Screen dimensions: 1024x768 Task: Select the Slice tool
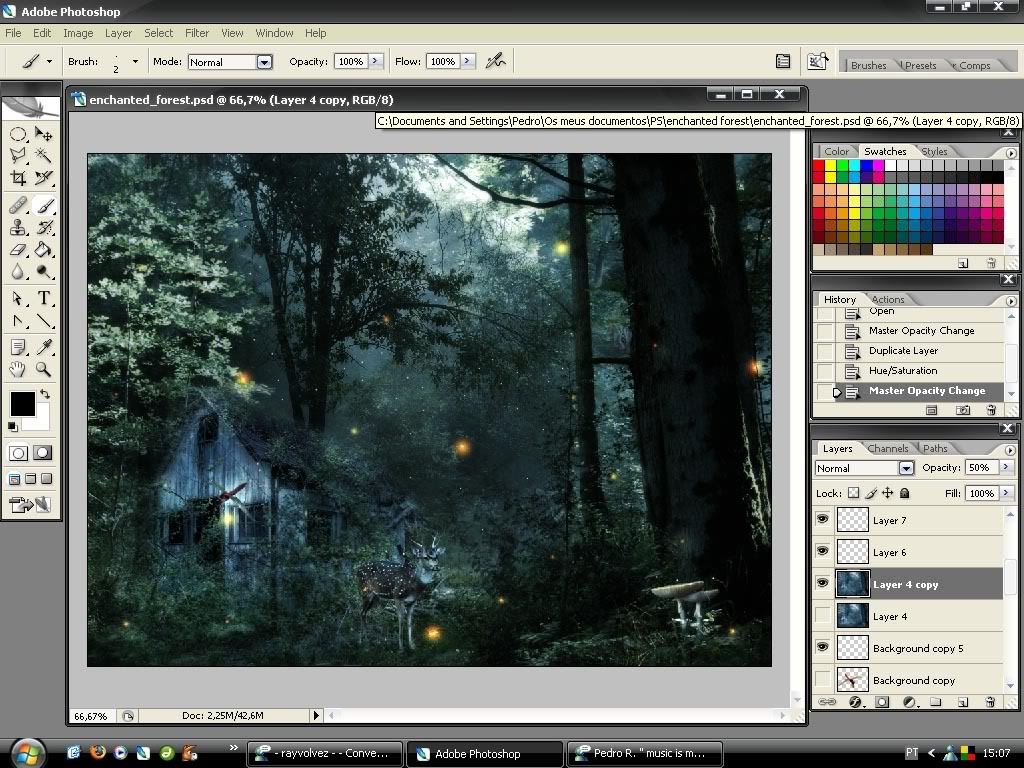(x=44, y=178)
